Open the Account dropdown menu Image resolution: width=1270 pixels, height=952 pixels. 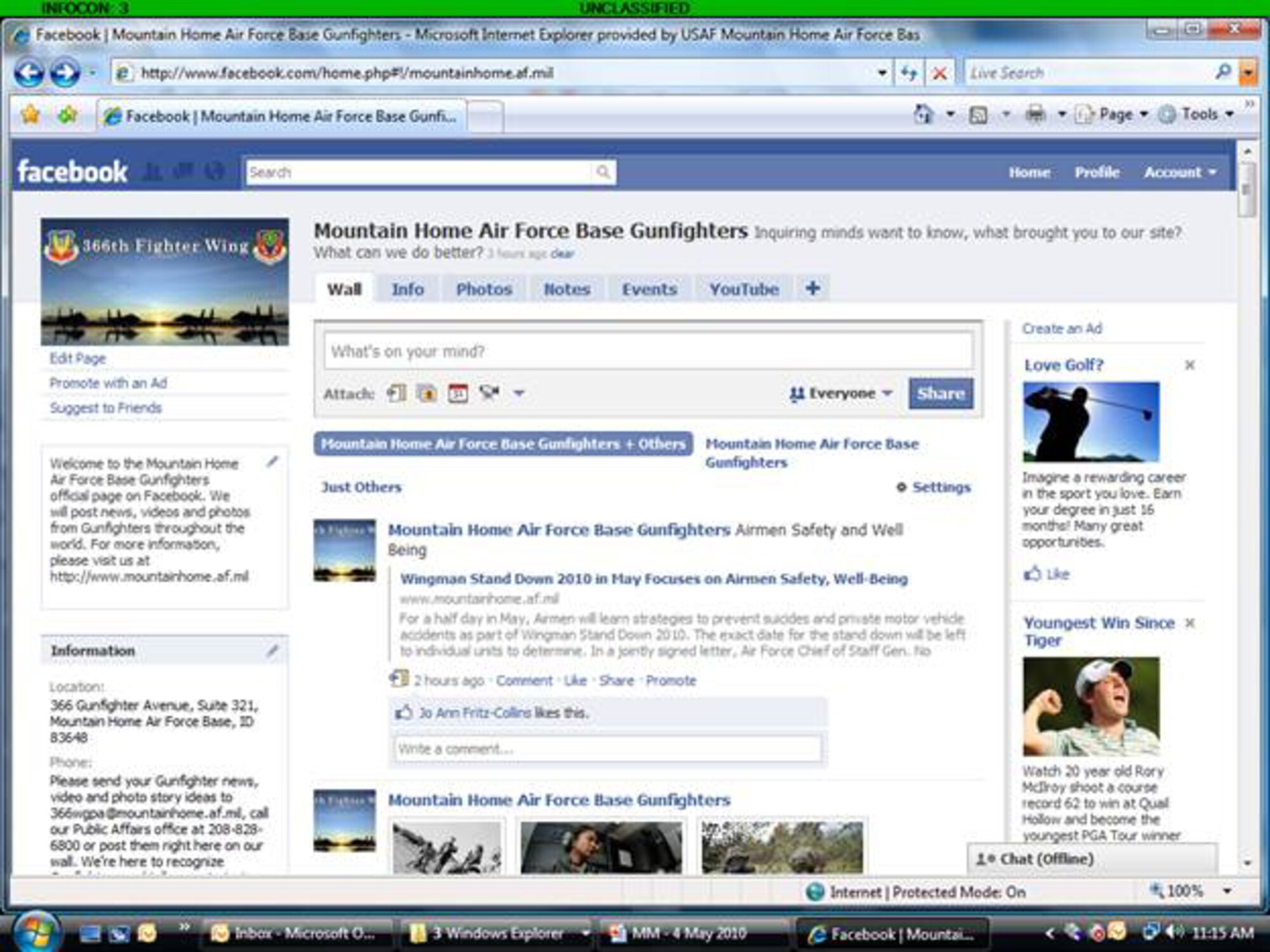1180,172
